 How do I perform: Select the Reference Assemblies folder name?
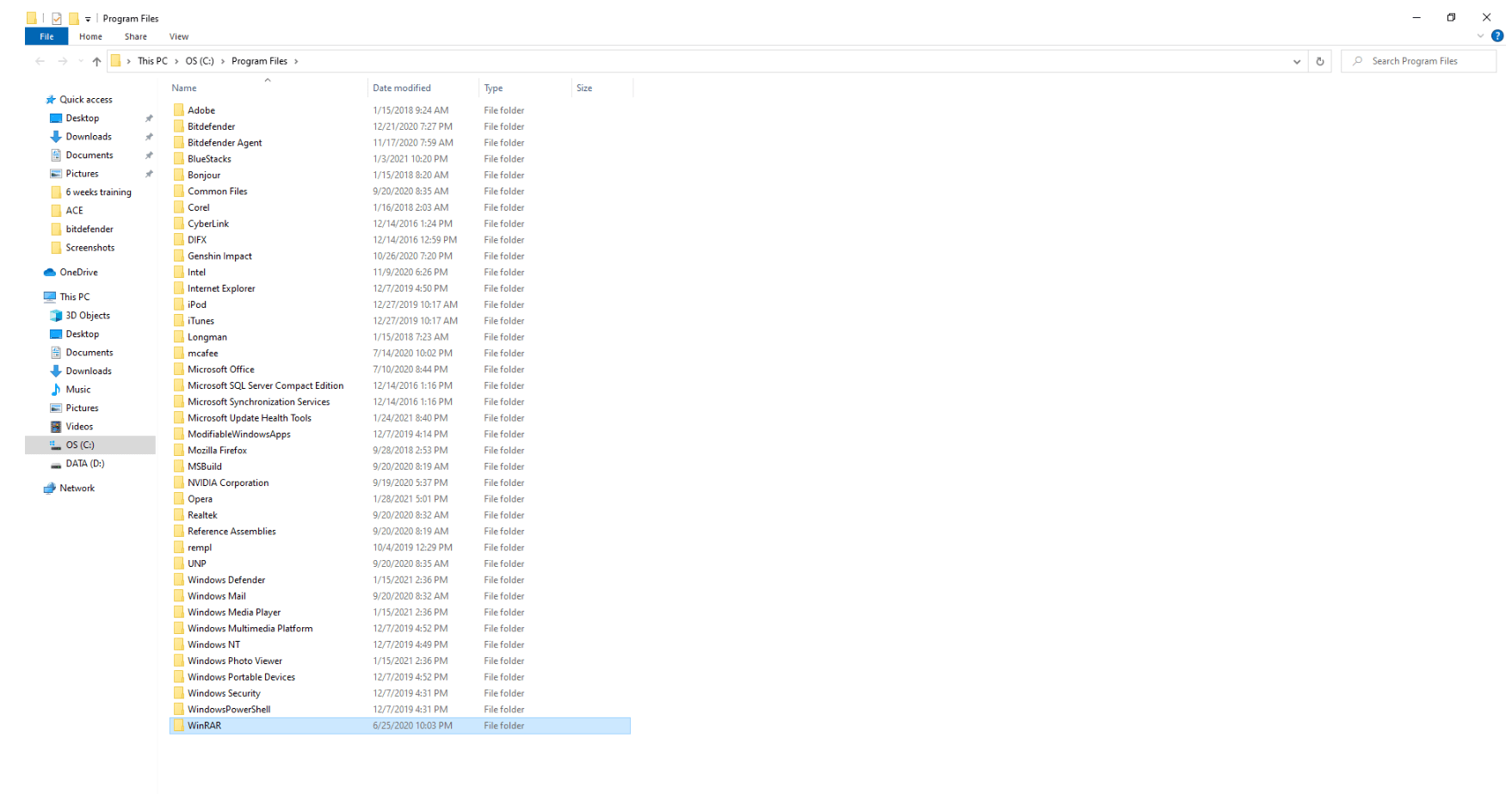[231, 532]
